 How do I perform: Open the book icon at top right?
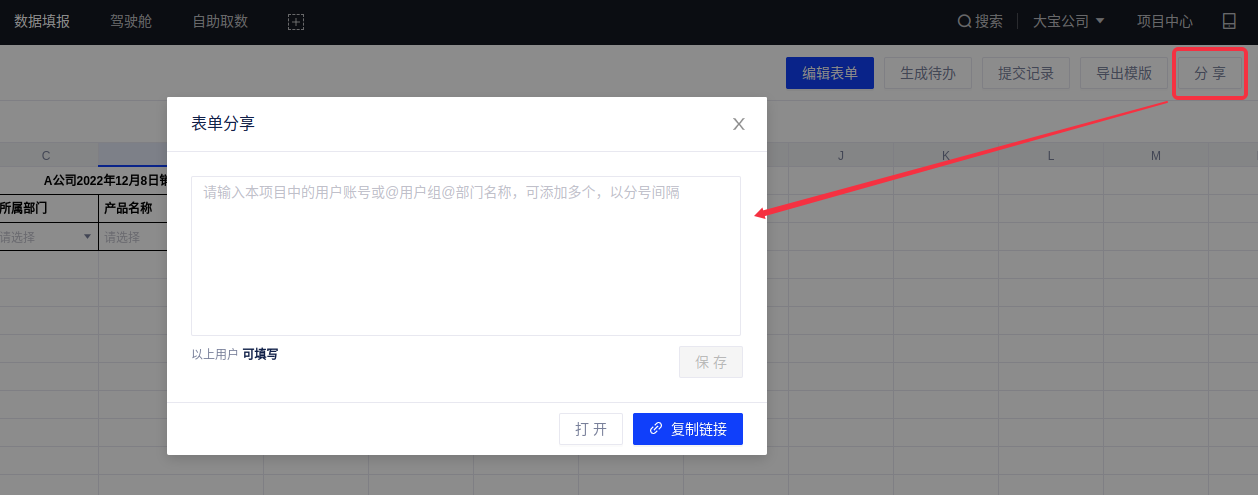(1229, 21)
